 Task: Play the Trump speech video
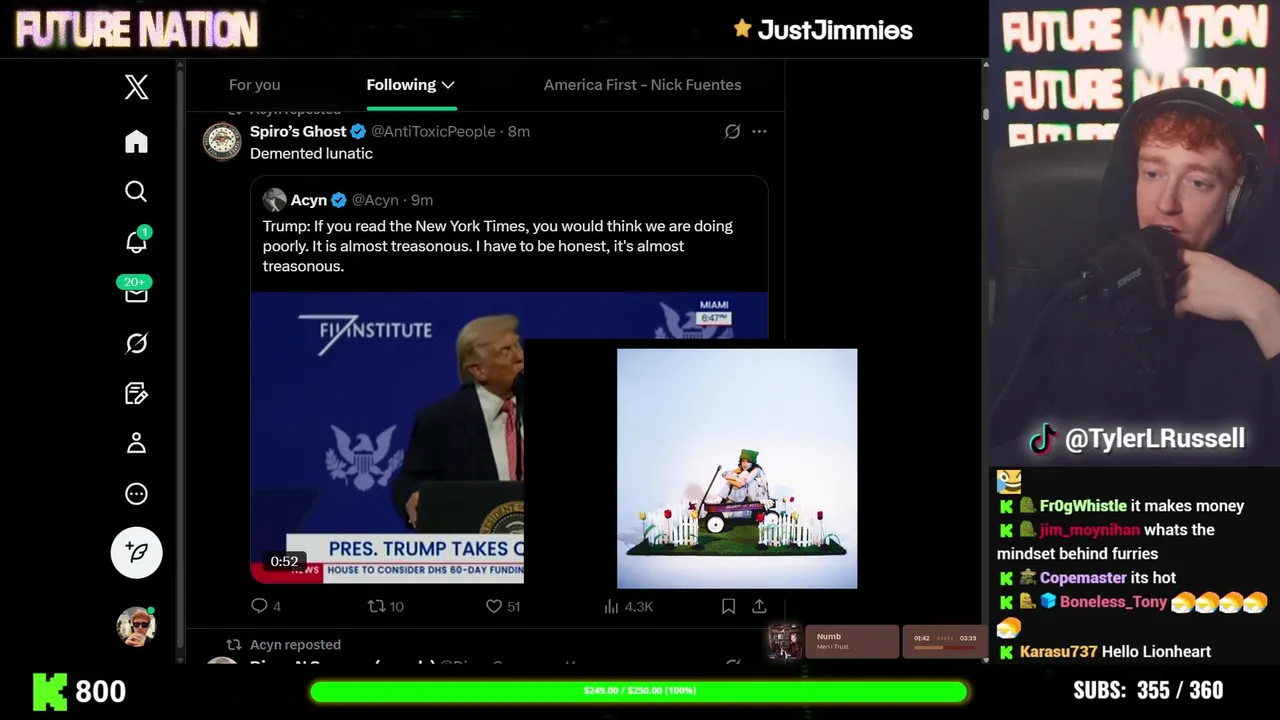pyautogui.click(x=386, y=437)
